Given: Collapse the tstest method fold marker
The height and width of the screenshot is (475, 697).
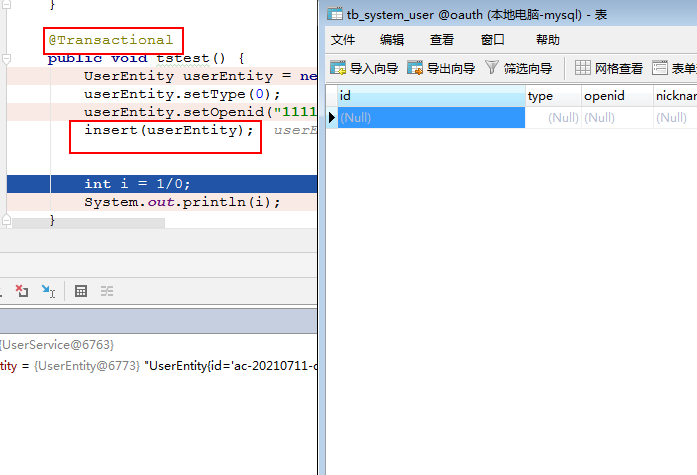Looking at the screenshot, I should (x=6, y=58).
